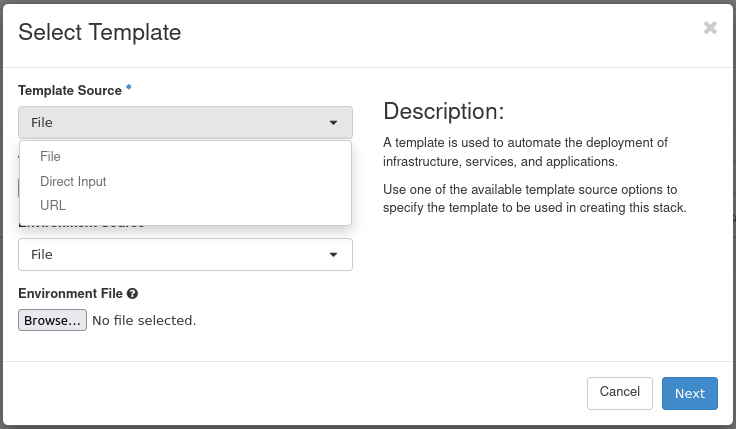Click the Environment File label
Image resolution: width=736 pixels, height=429 pixels.
coord(70,294)
